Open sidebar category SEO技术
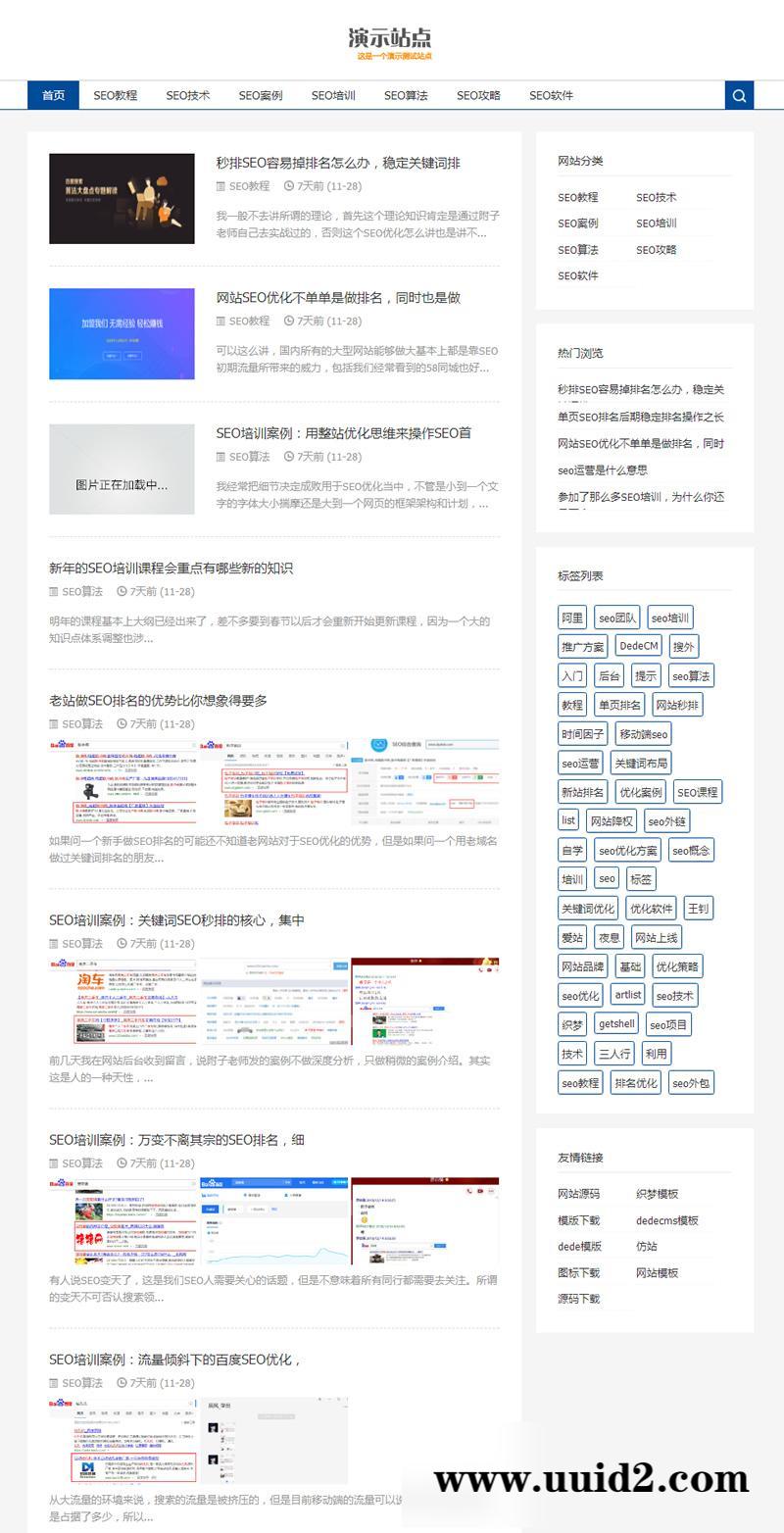This screenshot has width=784, height=1533. pos(658,197)
